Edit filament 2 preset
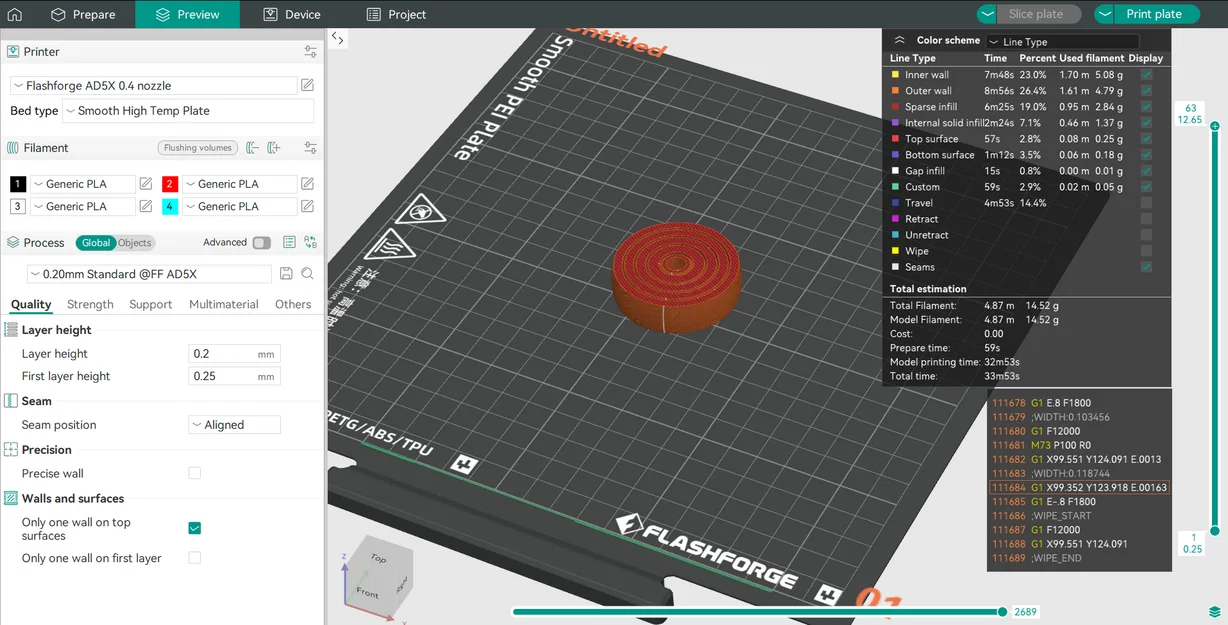The height and width of the screenshot is (625, 1228). click(x=308, y=184)
